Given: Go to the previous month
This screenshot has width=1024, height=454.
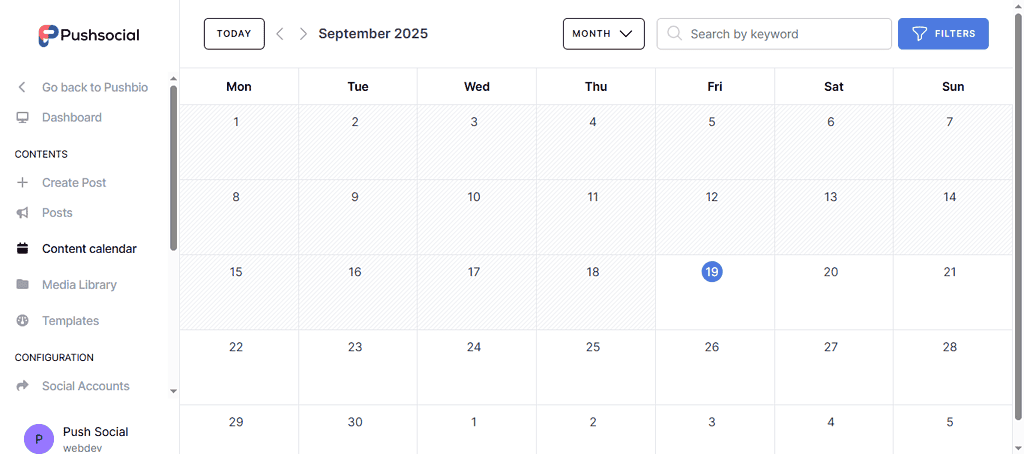Looking at the screenshot, I should (x=280, y=34).
